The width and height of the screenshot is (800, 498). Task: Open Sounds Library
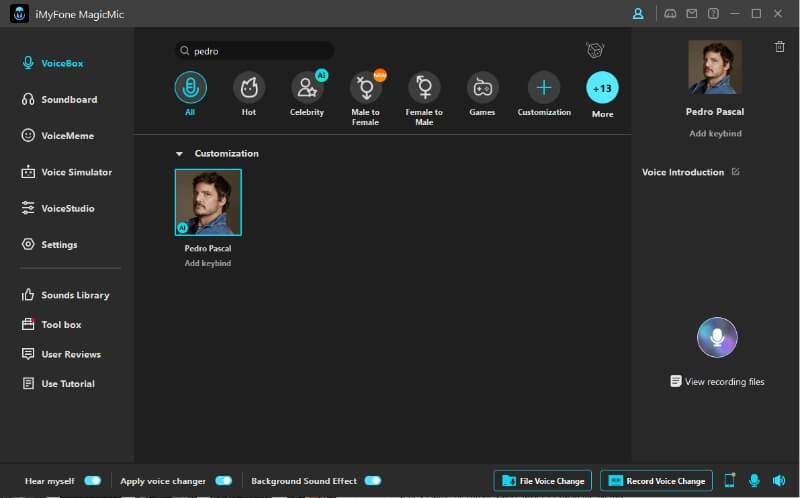[65, 295]
